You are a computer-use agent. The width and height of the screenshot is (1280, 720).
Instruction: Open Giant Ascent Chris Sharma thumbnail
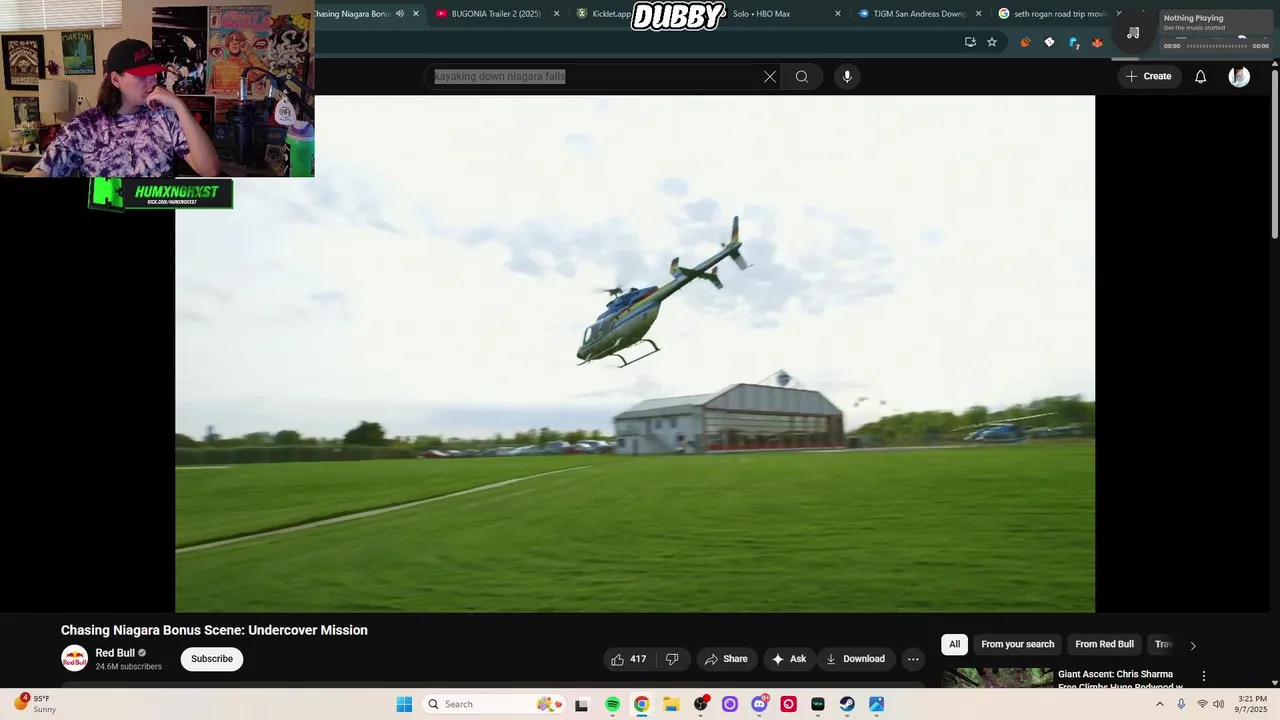[x=997, y=678]
